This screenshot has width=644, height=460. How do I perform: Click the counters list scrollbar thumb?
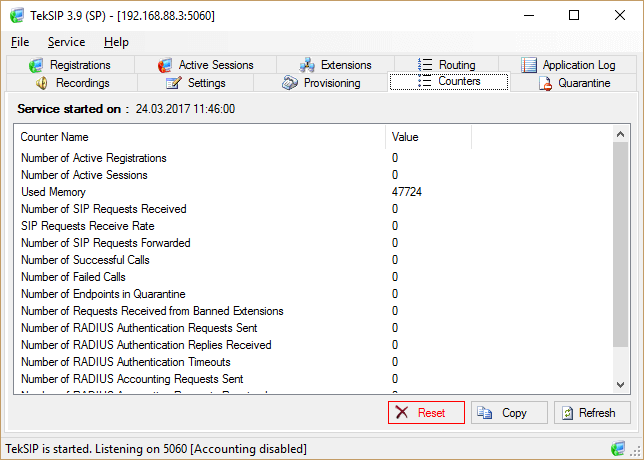coord(621,244)
